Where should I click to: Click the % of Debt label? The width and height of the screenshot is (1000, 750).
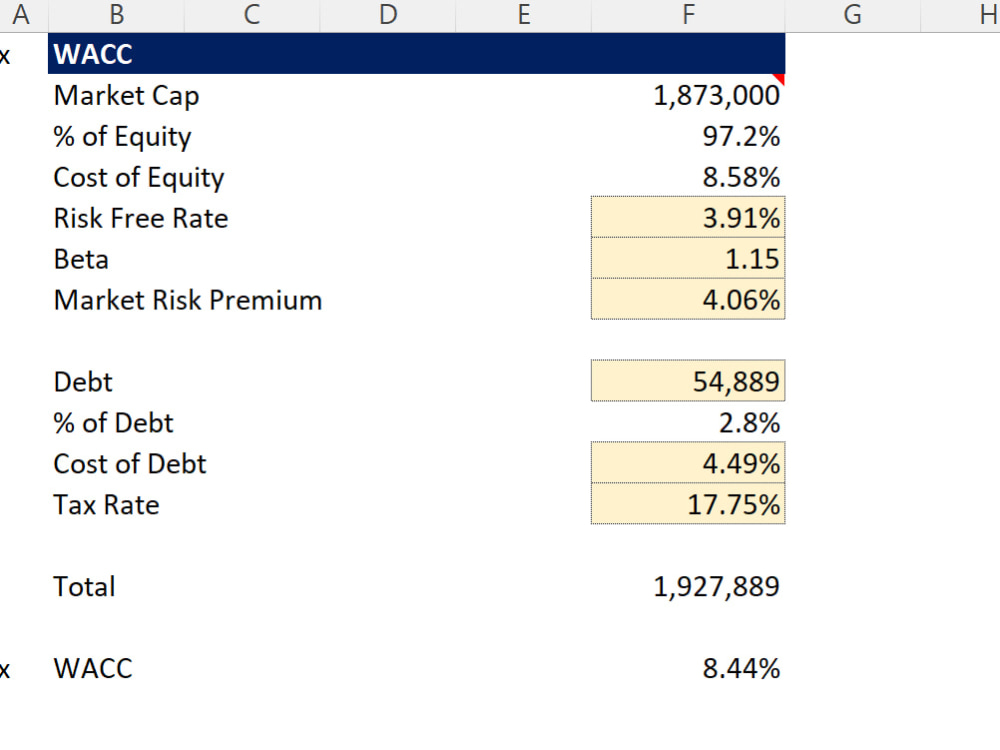point(114,423)
